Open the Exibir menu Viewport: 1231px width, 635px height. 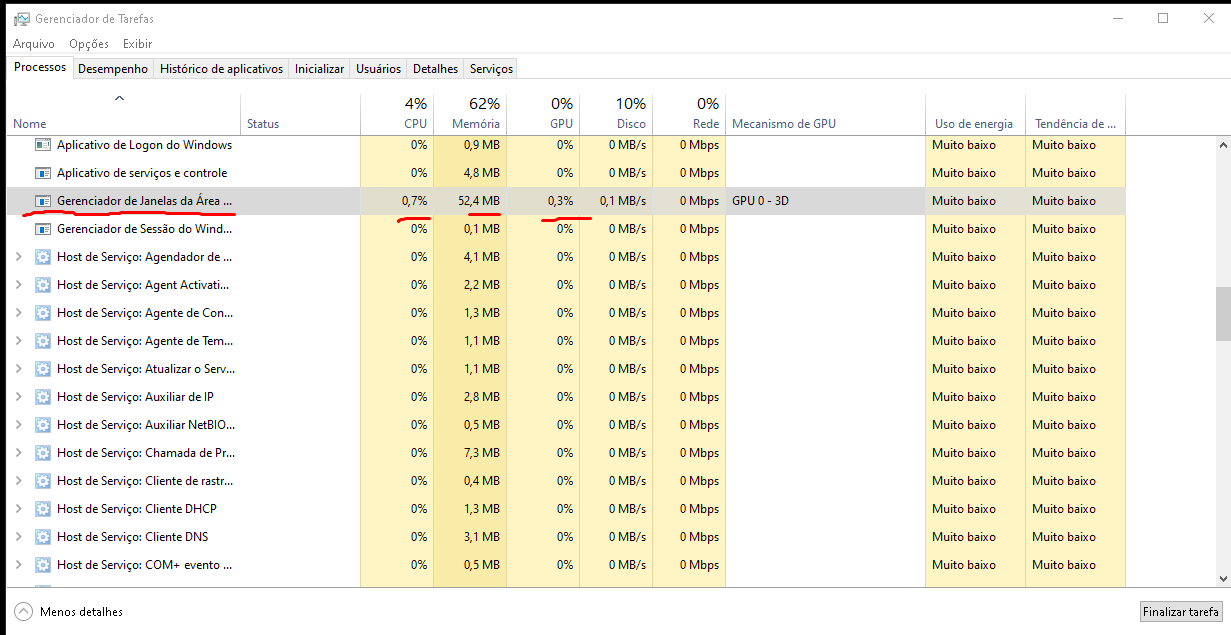pyautogui.click(x=138, y=44)
